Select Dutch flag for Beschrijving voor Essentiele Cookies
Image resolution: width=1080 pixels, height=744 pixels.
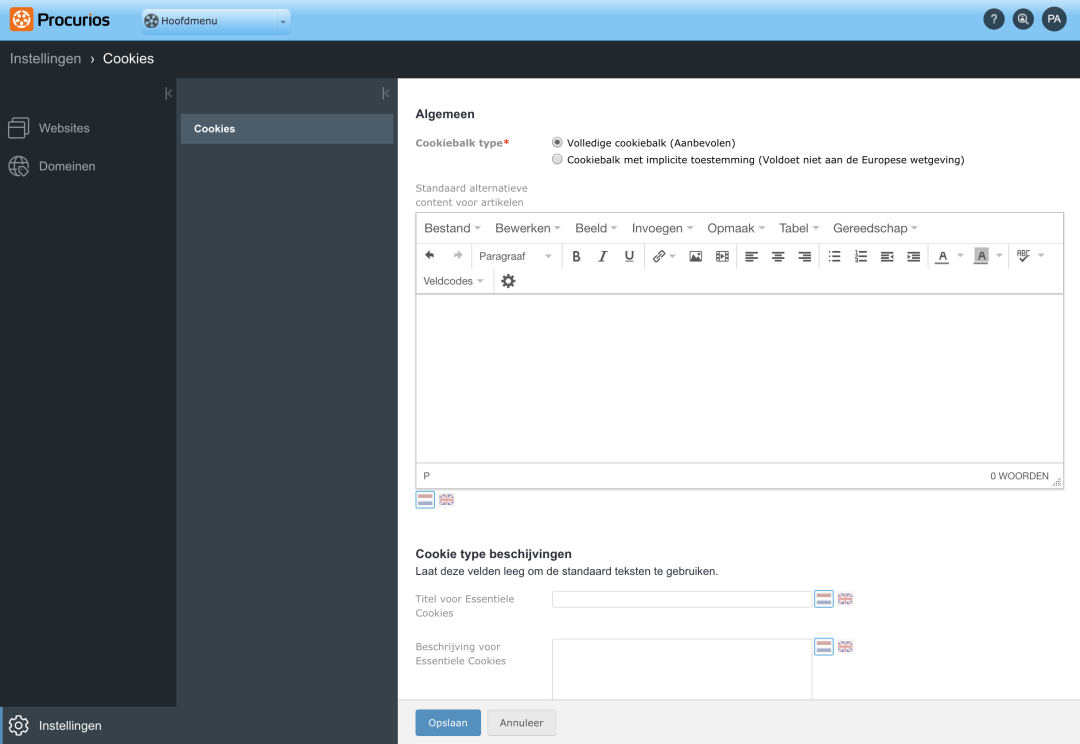pyautogui.click(x=824, y=646)
